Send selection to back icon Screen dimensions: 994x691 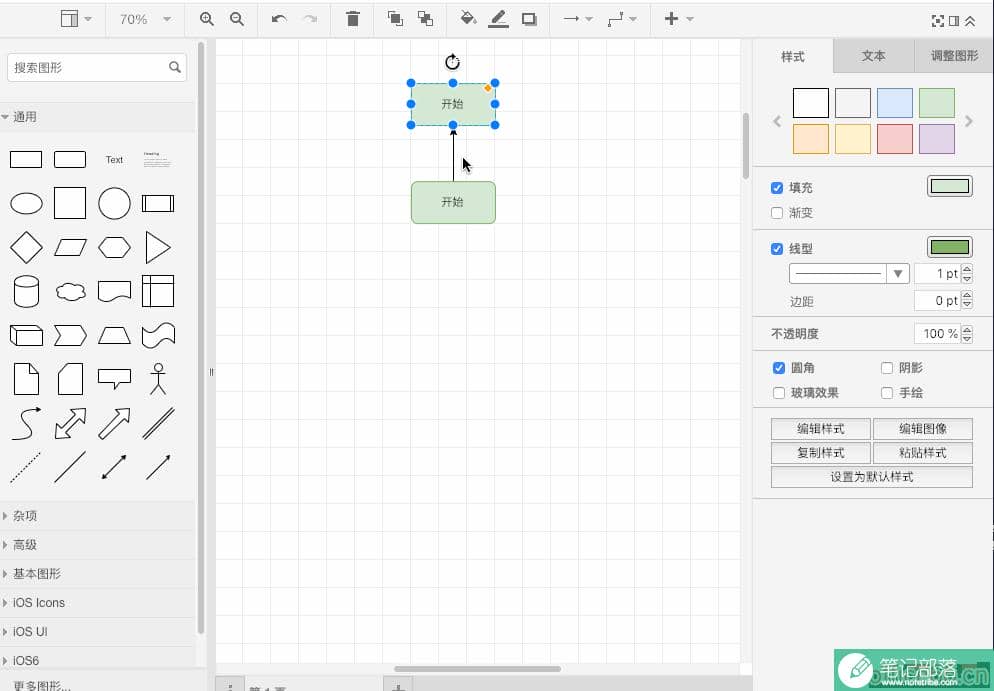(x=425, y=19)
